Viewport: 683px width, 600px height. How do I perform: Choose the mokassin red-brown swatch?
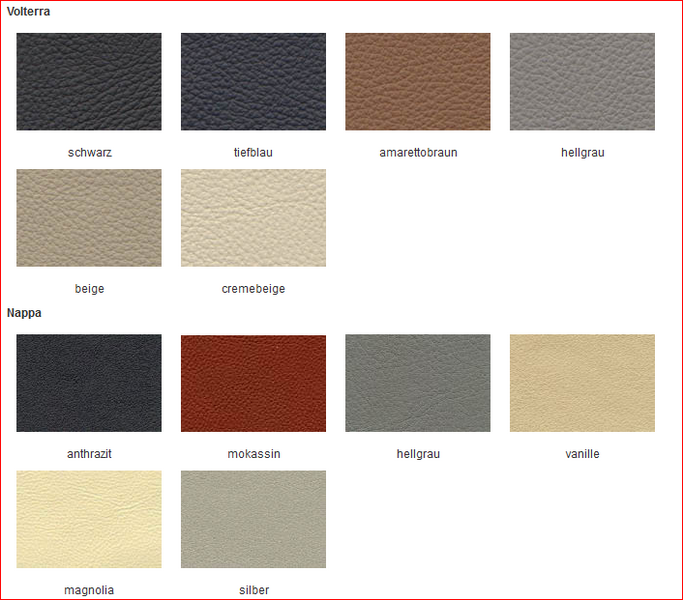(253, 383)
